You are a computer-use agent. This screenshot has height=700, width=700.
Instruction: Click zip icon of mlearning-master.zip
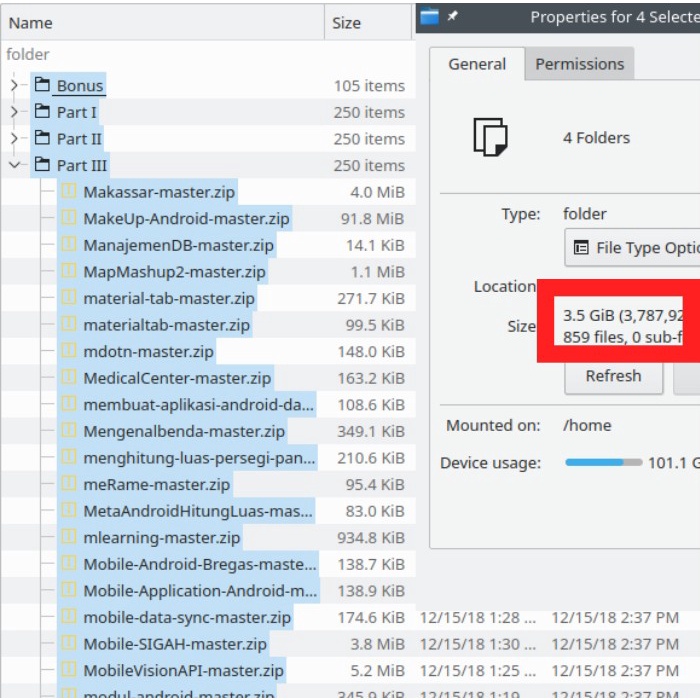point(69,536)
